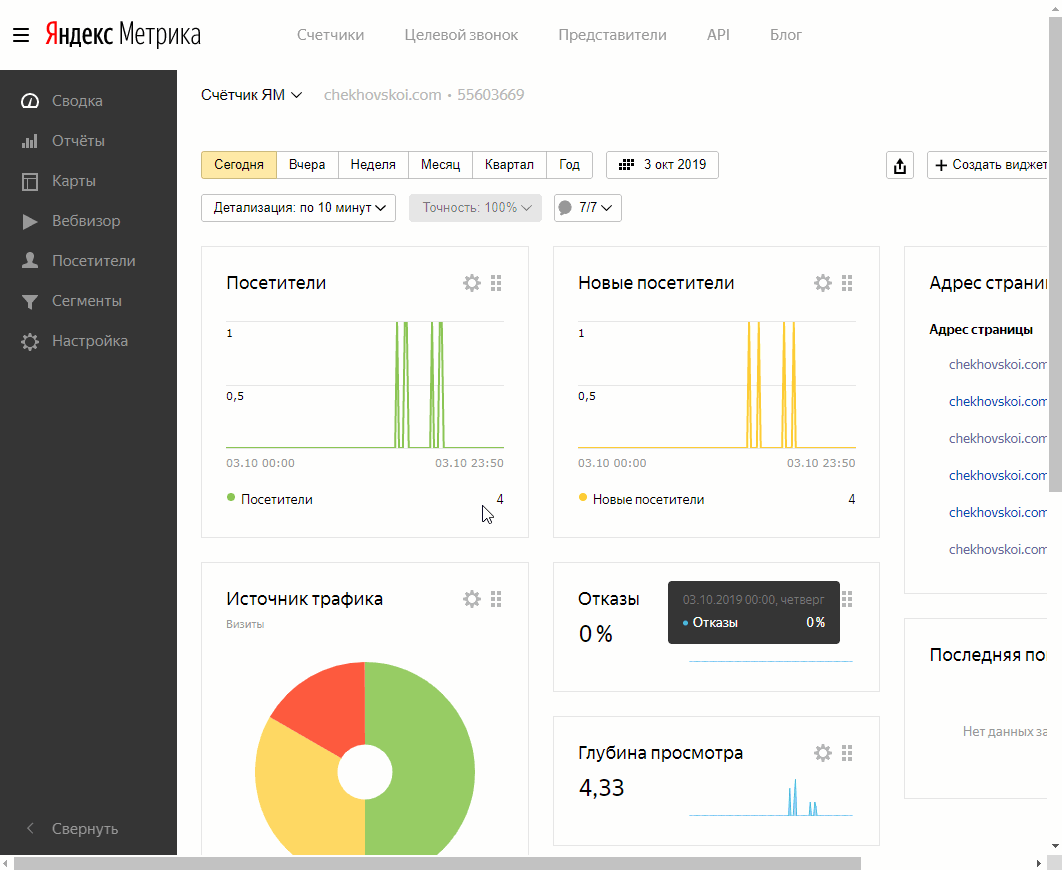Click the Посетители person icon

(x=30, y=261)
